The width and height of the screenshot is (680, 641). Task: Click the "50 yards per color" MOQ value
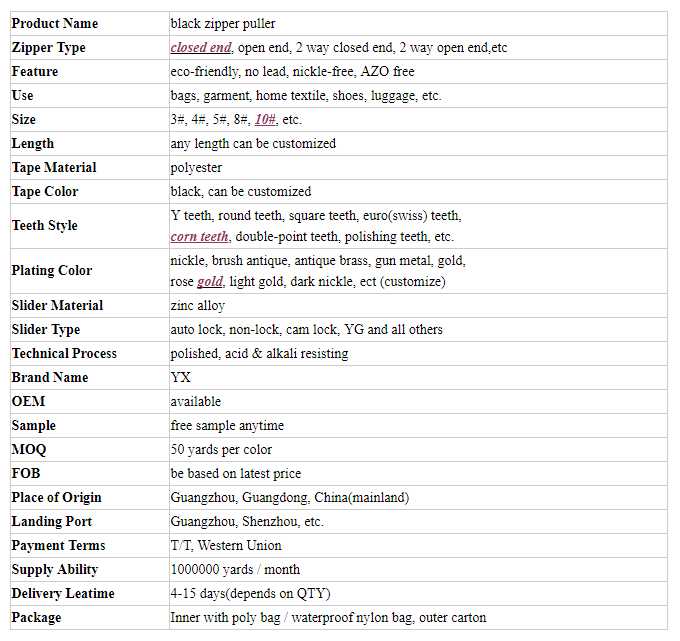point(221,450)
